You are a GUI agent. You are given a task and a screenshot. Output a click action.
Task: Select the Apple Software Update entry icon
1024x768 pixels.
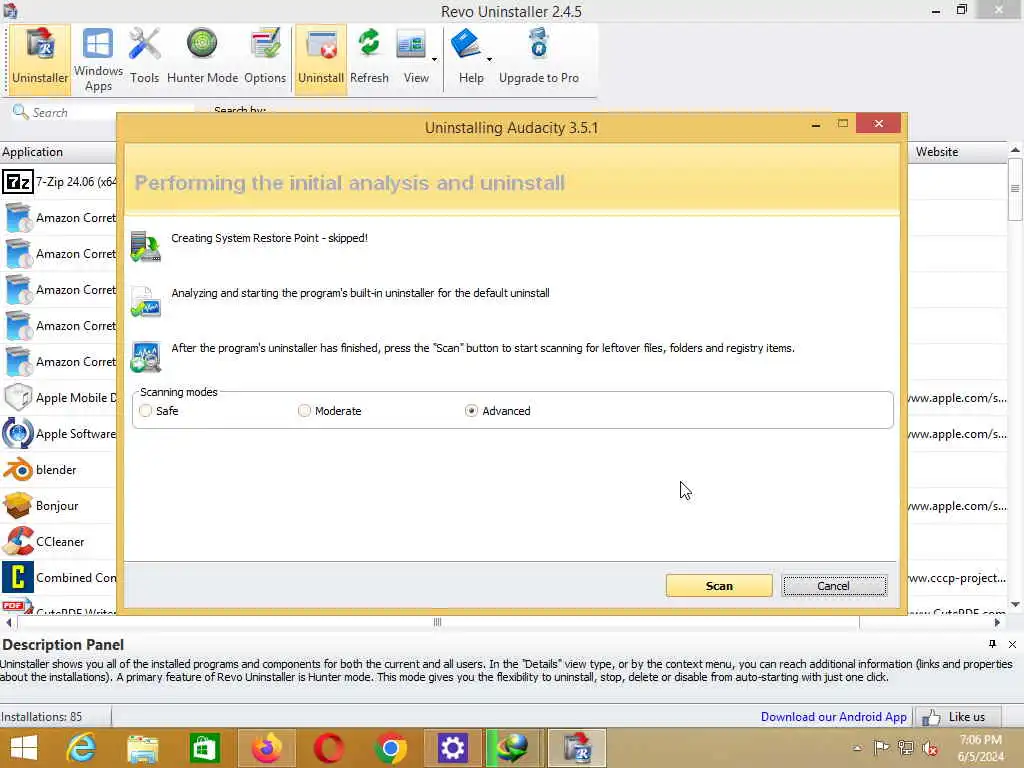pos(18,433)
